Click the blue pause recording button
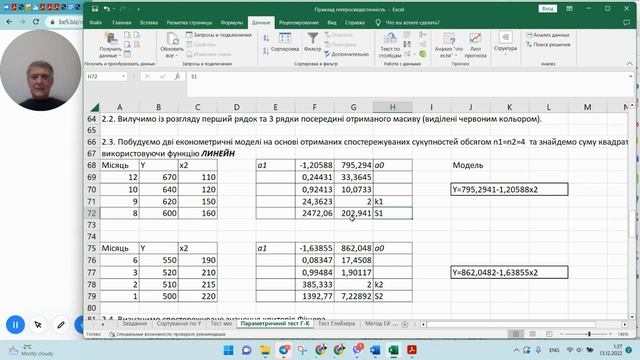 [16, 325]
